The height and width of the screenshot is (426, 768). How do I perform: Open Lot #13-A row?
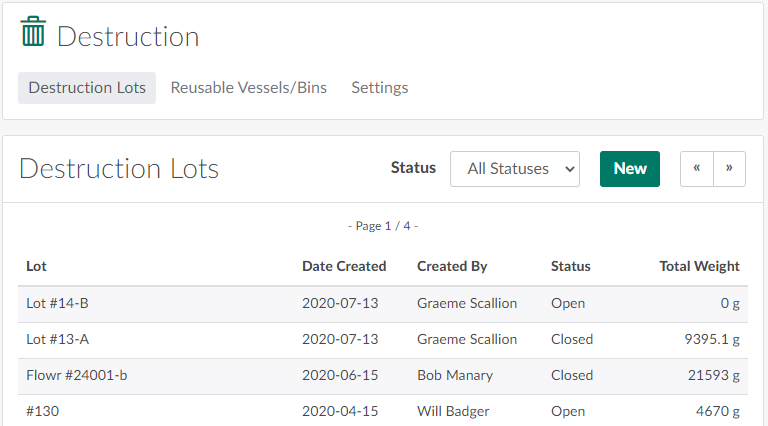pos(57,339)
